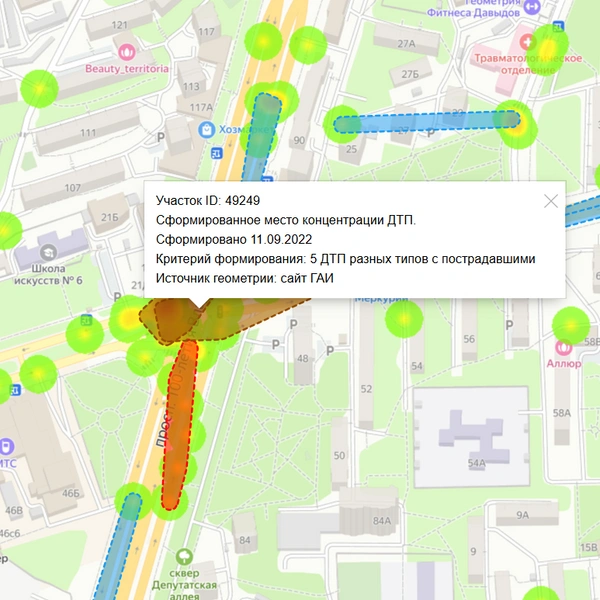Select building 84A label on map
The height and width of the screenshot is (600, 600).
click(x=382, y=521)
